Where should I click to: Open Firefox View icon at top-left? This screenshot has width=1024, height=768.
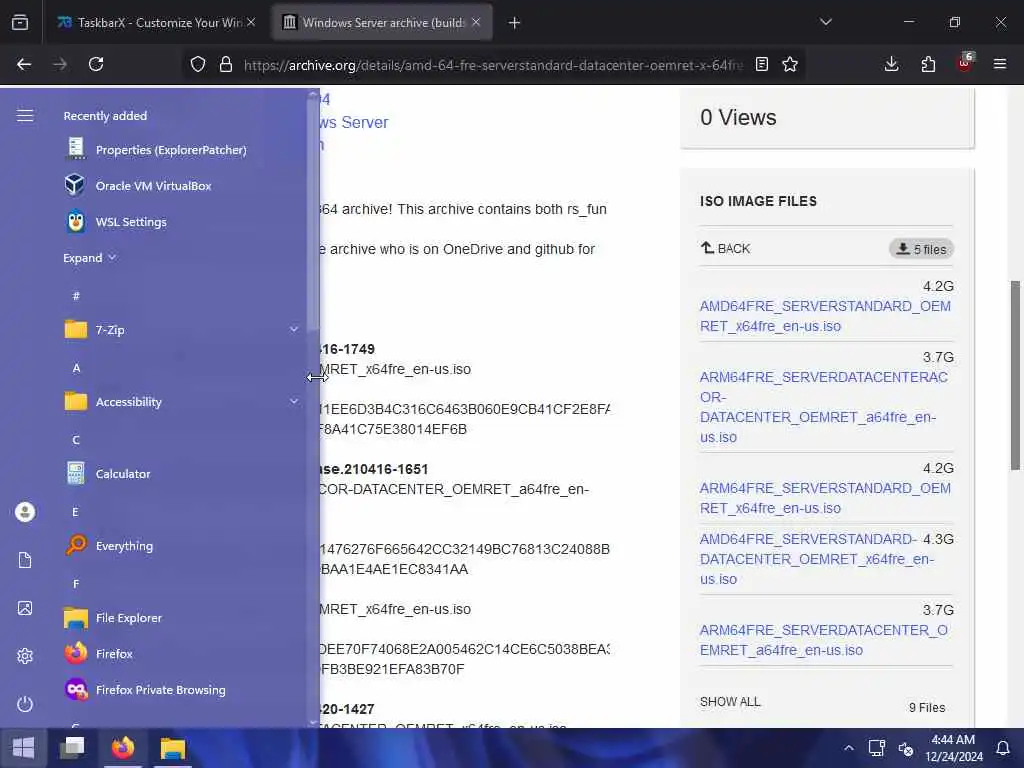tap(20, 22)
